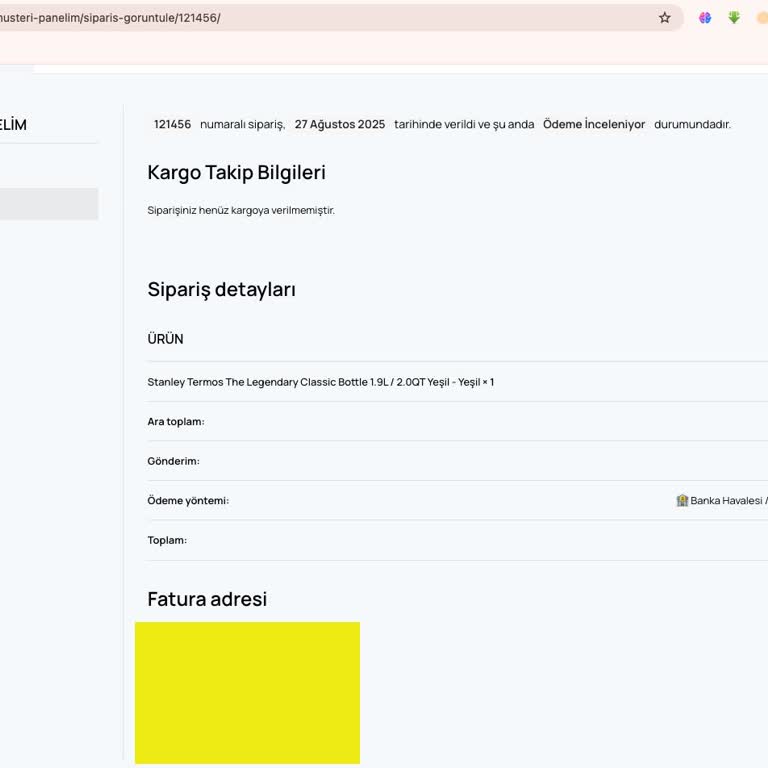Click the ÜRÜN column header
This screenshot has width=768, height=768.
click(165, 339)
